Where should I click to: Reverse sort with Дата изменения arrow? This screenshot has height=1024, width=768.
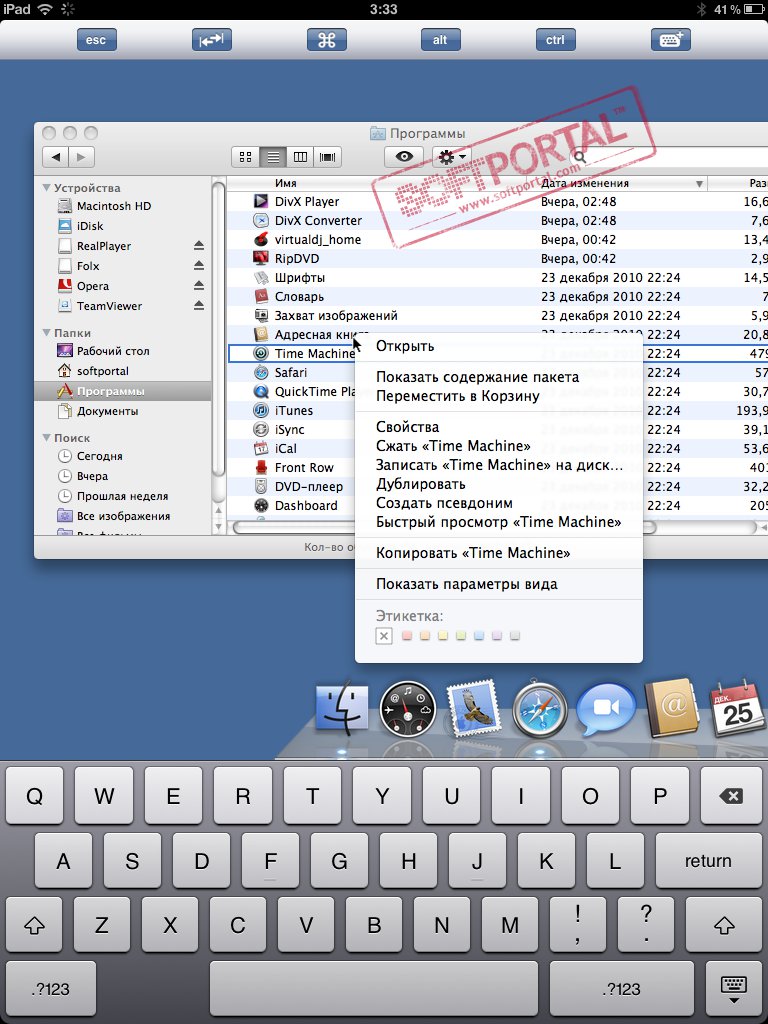[699, 184]
